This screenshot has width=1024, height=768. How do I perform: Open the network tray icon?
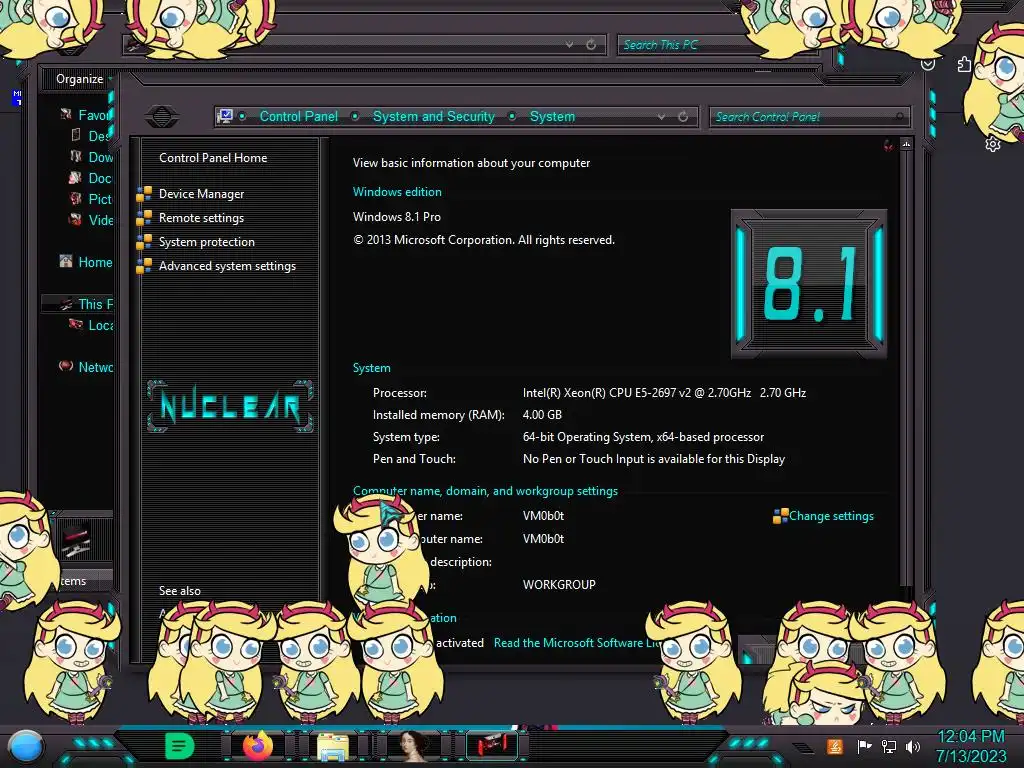(x=889, y=746)
